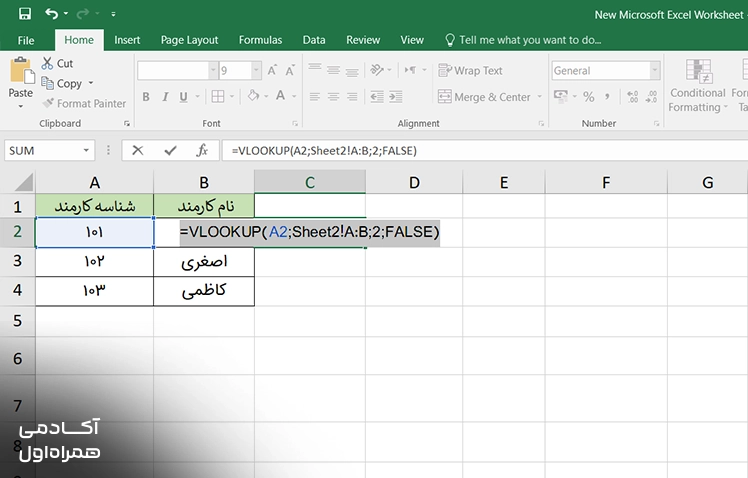The width and height of the screenshot is (748, 478).
Task: Click Increase Decimal icon
Action: (633, 97)
